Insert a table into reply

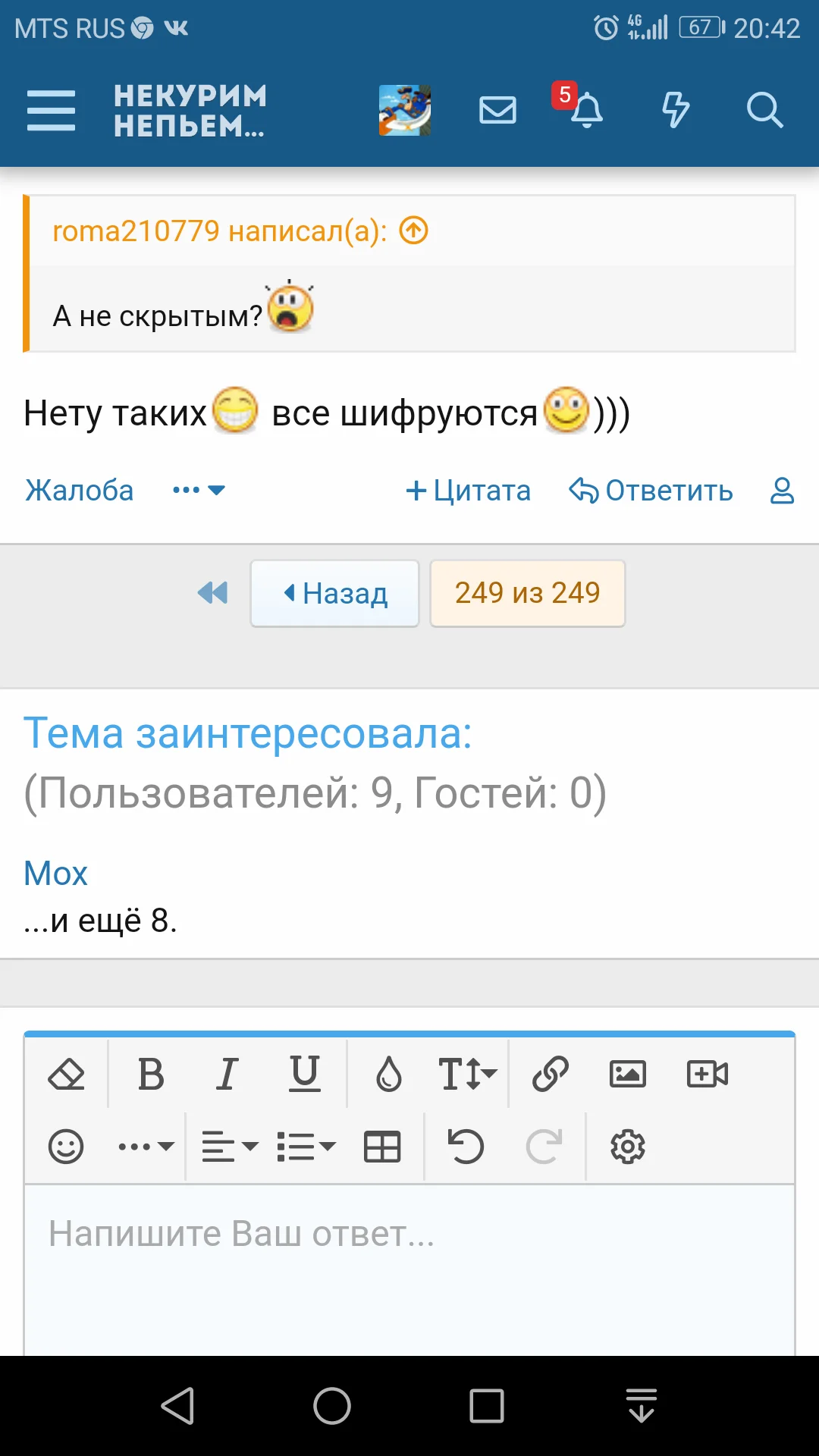pyautogui.click(x=382, y=1147)
